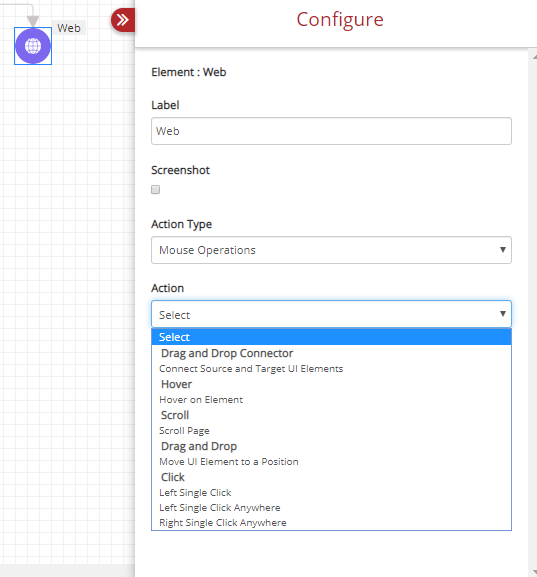This screenshot has height=577, width=537.
Task: Click the Action Type dropdown arrow
Action: point(503,249)
